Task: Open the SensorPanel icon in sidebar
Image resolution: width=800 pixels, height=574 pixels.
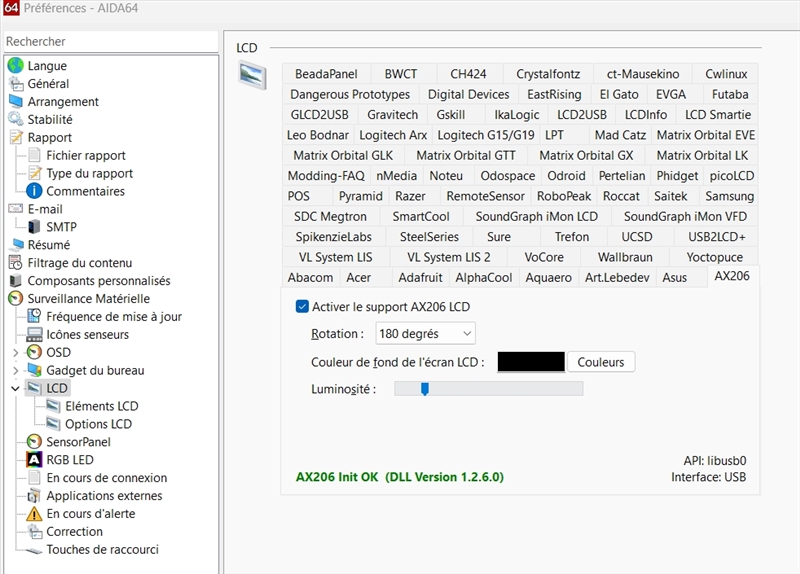Action: coord(34,442)
